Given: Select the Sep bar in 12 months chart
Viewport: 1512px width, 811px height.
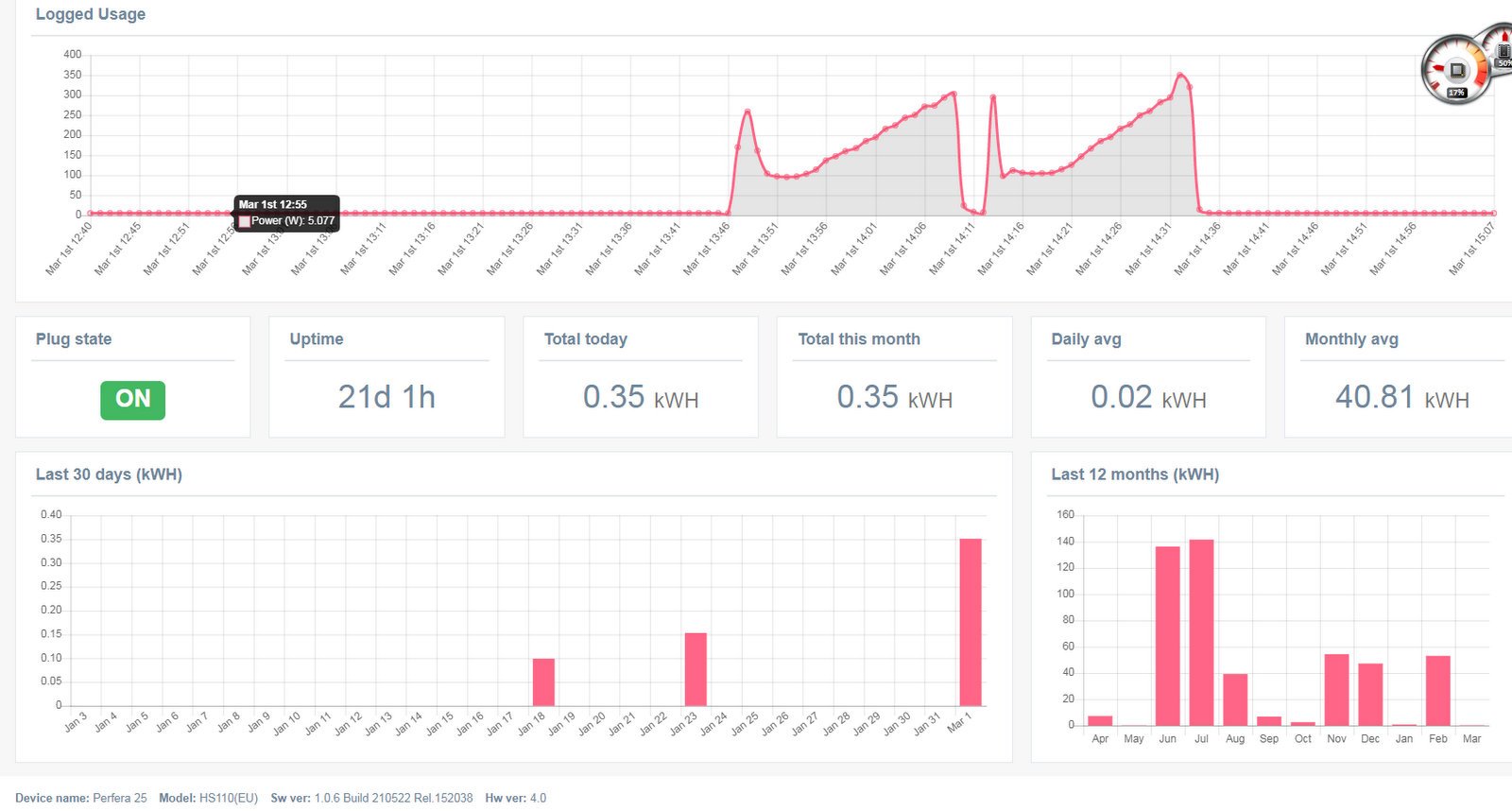Looking at the screenshot, I should 1269,721.
